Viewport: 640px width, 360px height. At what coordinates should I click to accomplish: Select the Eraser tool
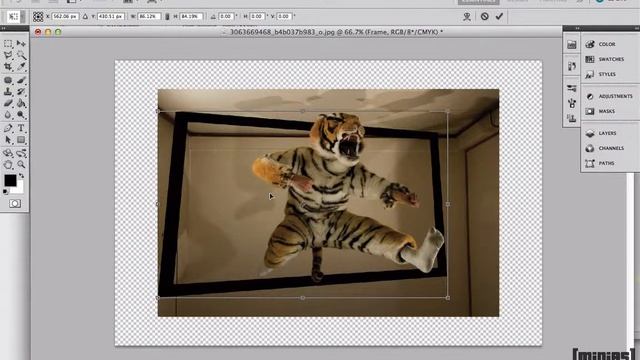click(8, 103)
